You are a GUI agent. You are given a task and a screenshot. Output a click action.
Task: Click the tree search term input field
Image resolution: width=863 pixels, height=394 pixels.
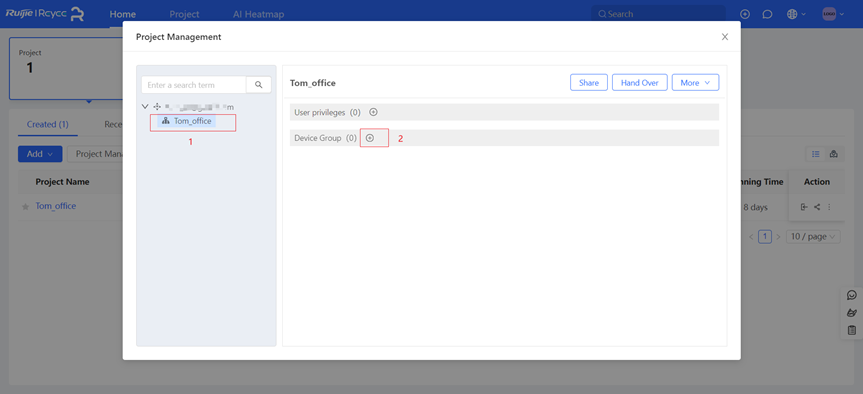coord(194,85)
